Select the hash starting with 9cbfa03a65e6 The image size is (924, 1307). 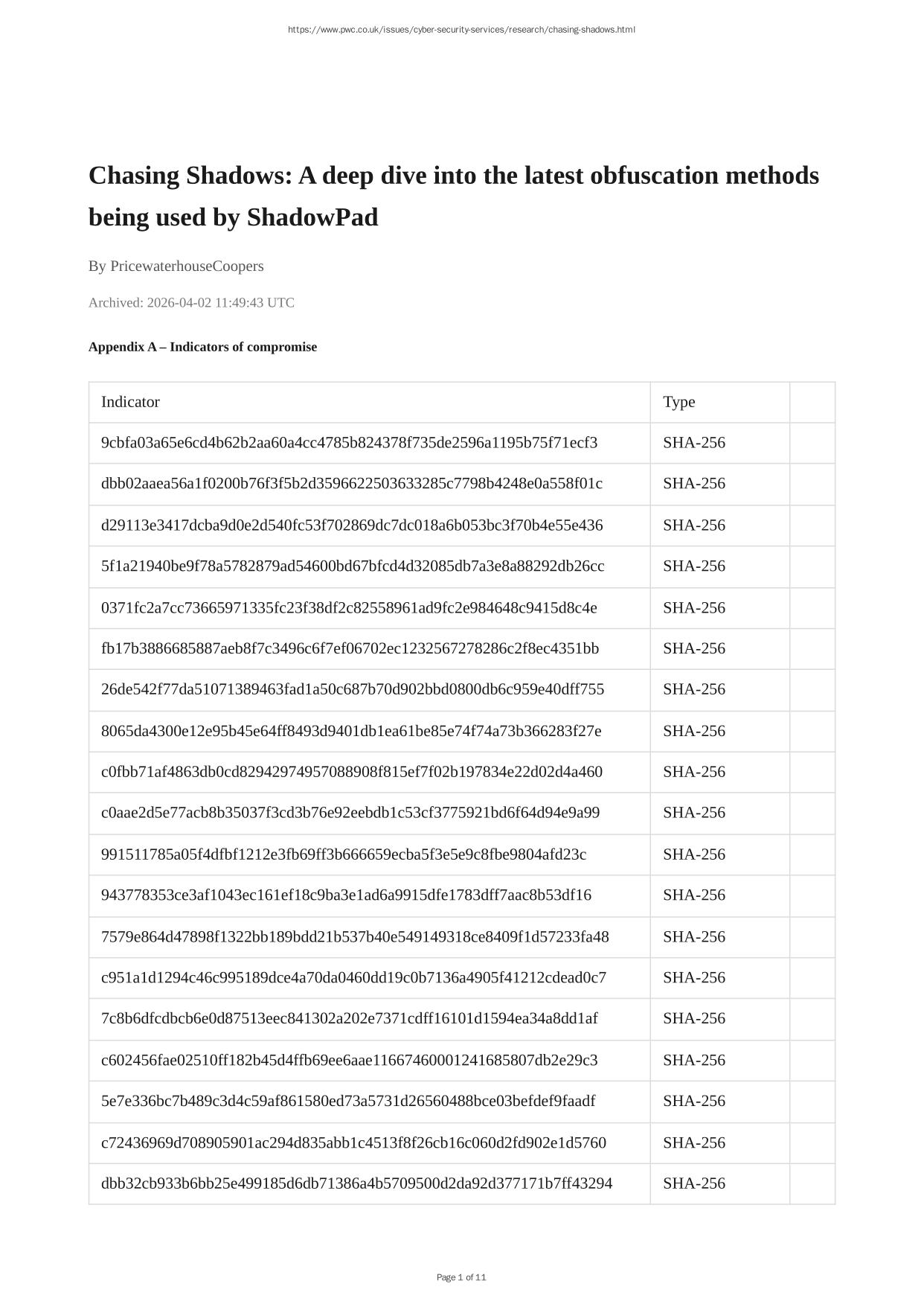pos(349,443)
